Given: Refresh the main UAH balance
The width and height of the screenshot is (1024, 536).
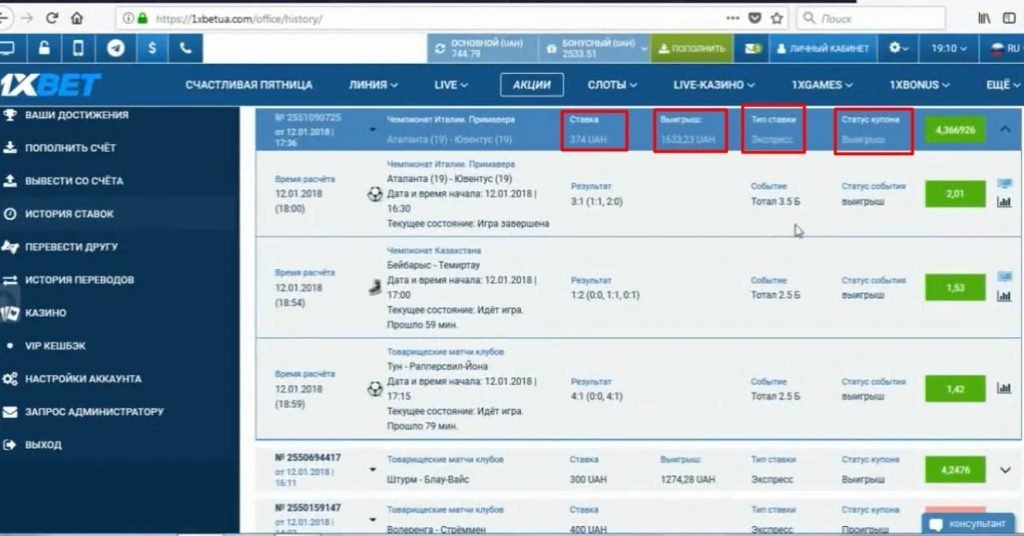Looking at the screenshot, I should tap(440, 49).
